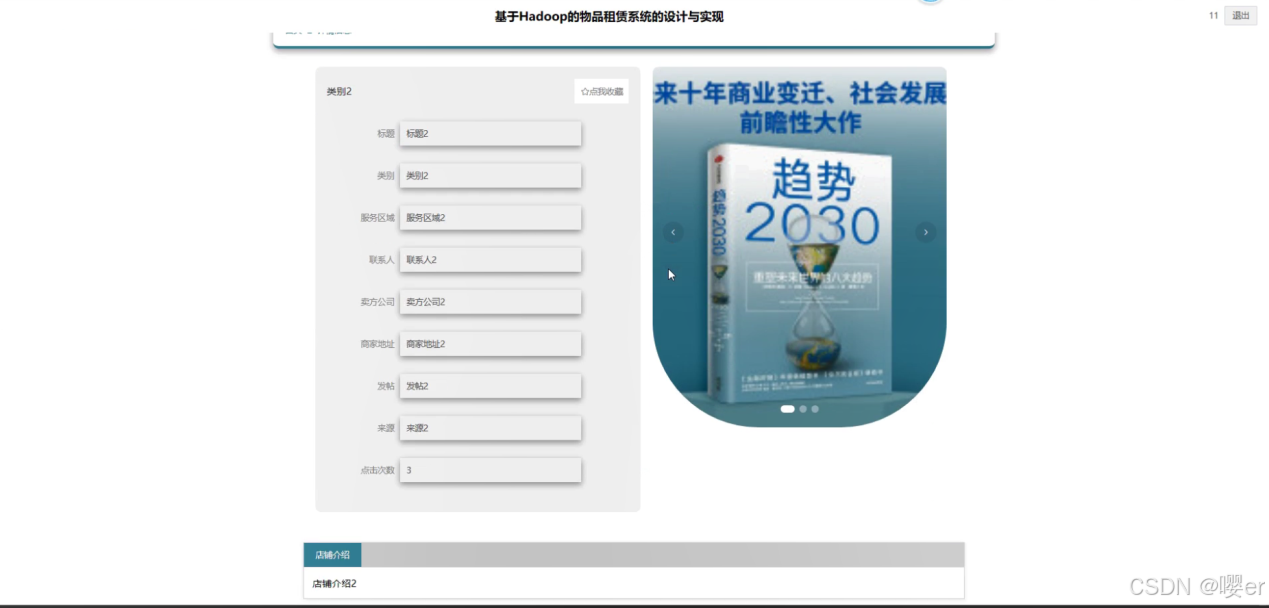The image size is (1269, 608).
Task: Click the 店铺介绍2 description text
Action: point(334,583)
